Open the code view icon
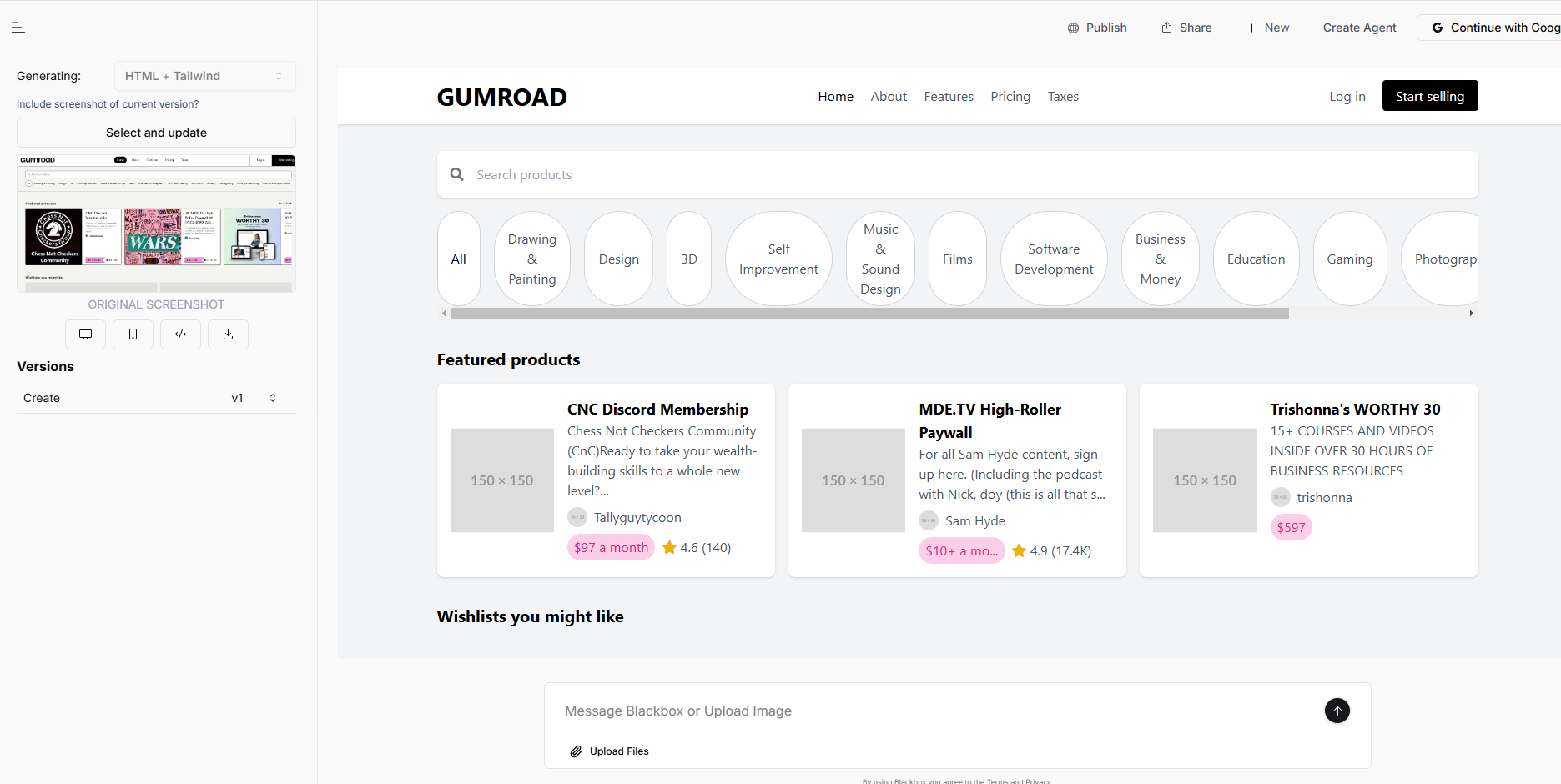 [180, 334]
